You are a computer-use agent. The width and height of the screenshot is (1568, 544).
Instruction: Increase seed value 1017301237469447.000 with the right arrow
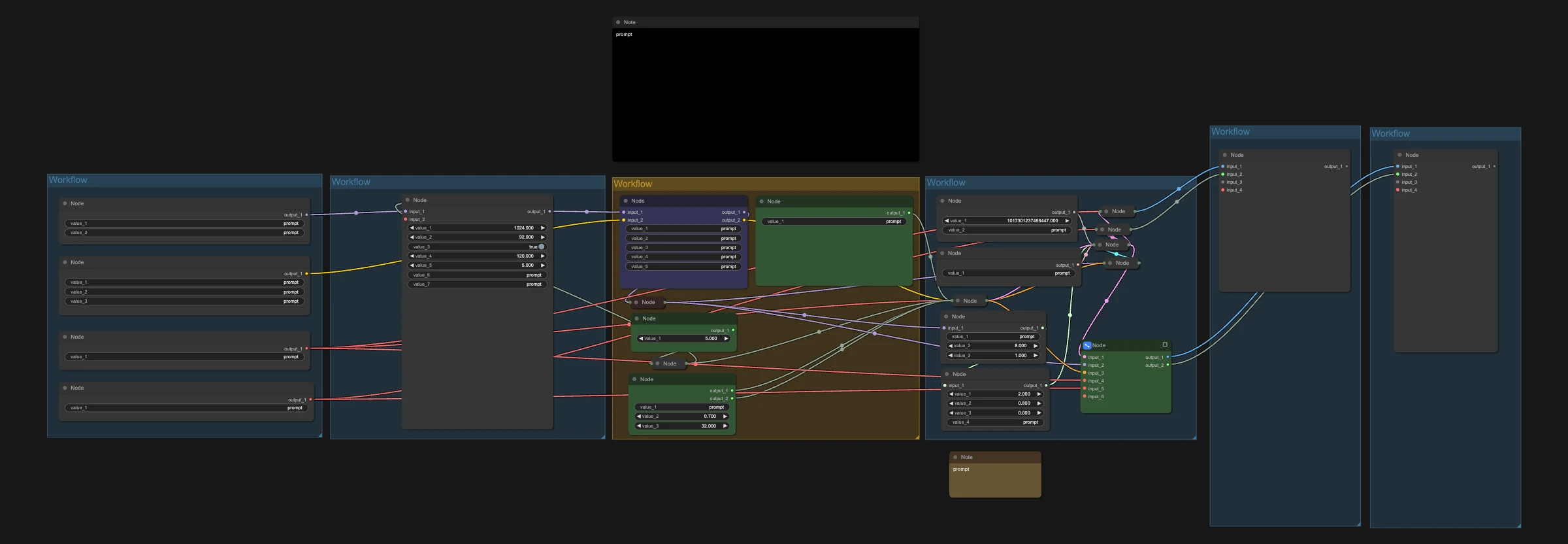pos(1067,221)
